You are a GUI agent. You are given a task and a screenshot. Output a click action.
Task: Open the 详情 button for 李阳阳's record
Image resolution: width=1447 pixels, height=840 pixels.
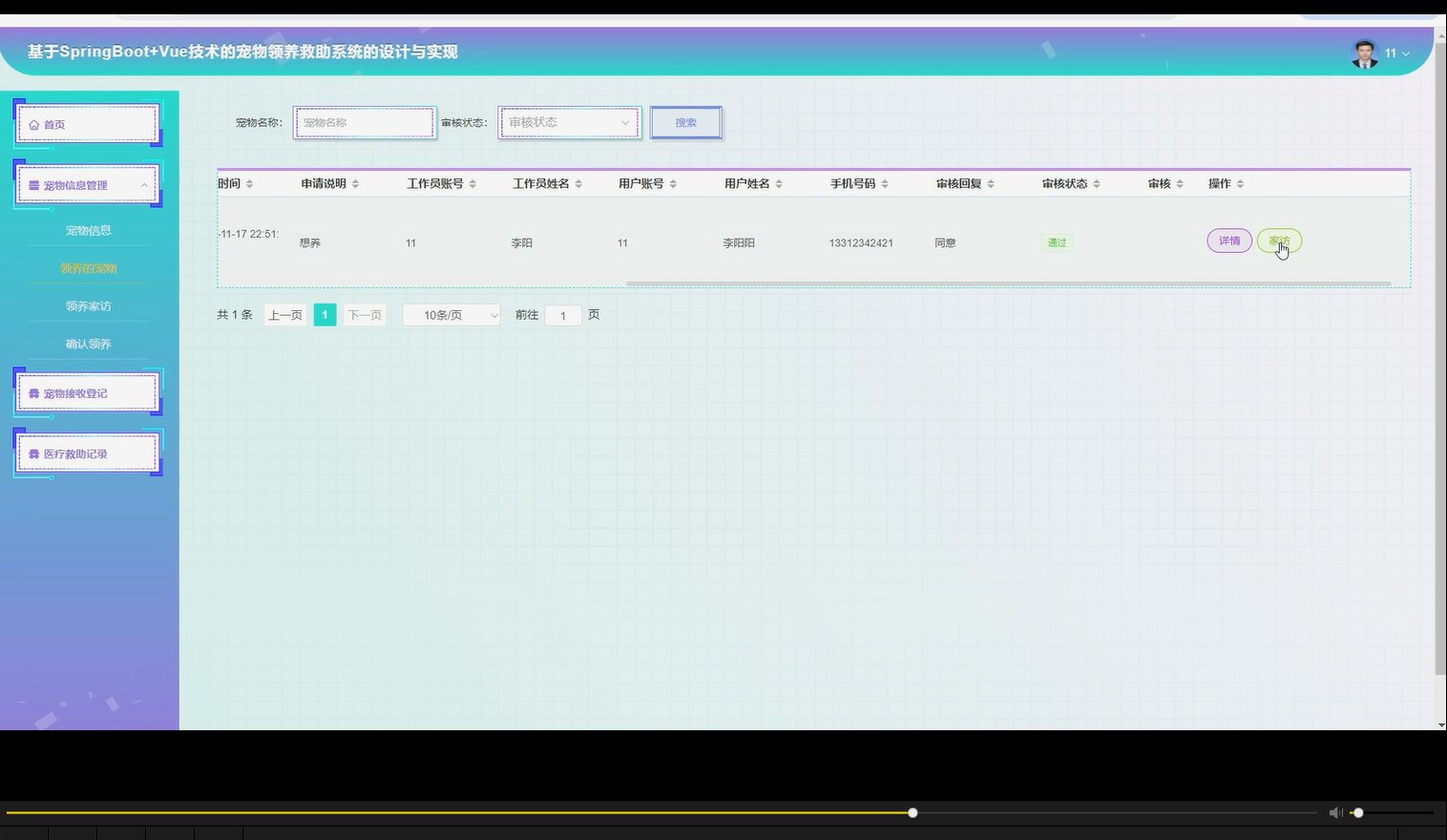pos(1228,241)
